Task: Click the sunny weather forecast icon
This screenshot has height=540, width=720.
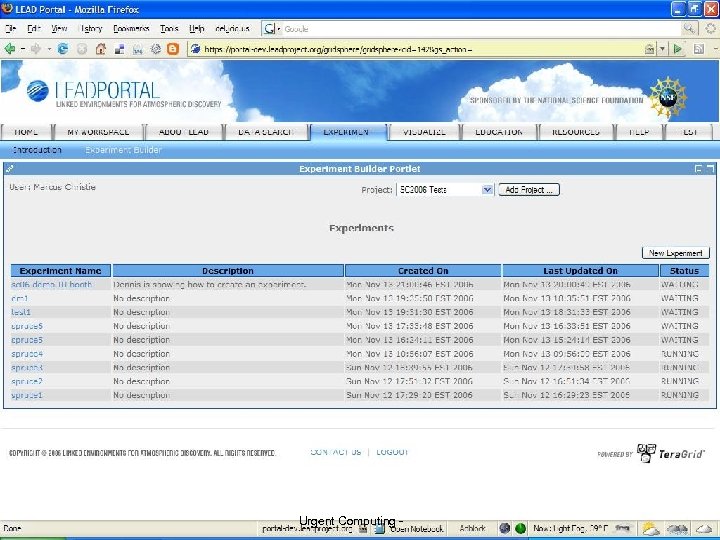Action: 650,529
